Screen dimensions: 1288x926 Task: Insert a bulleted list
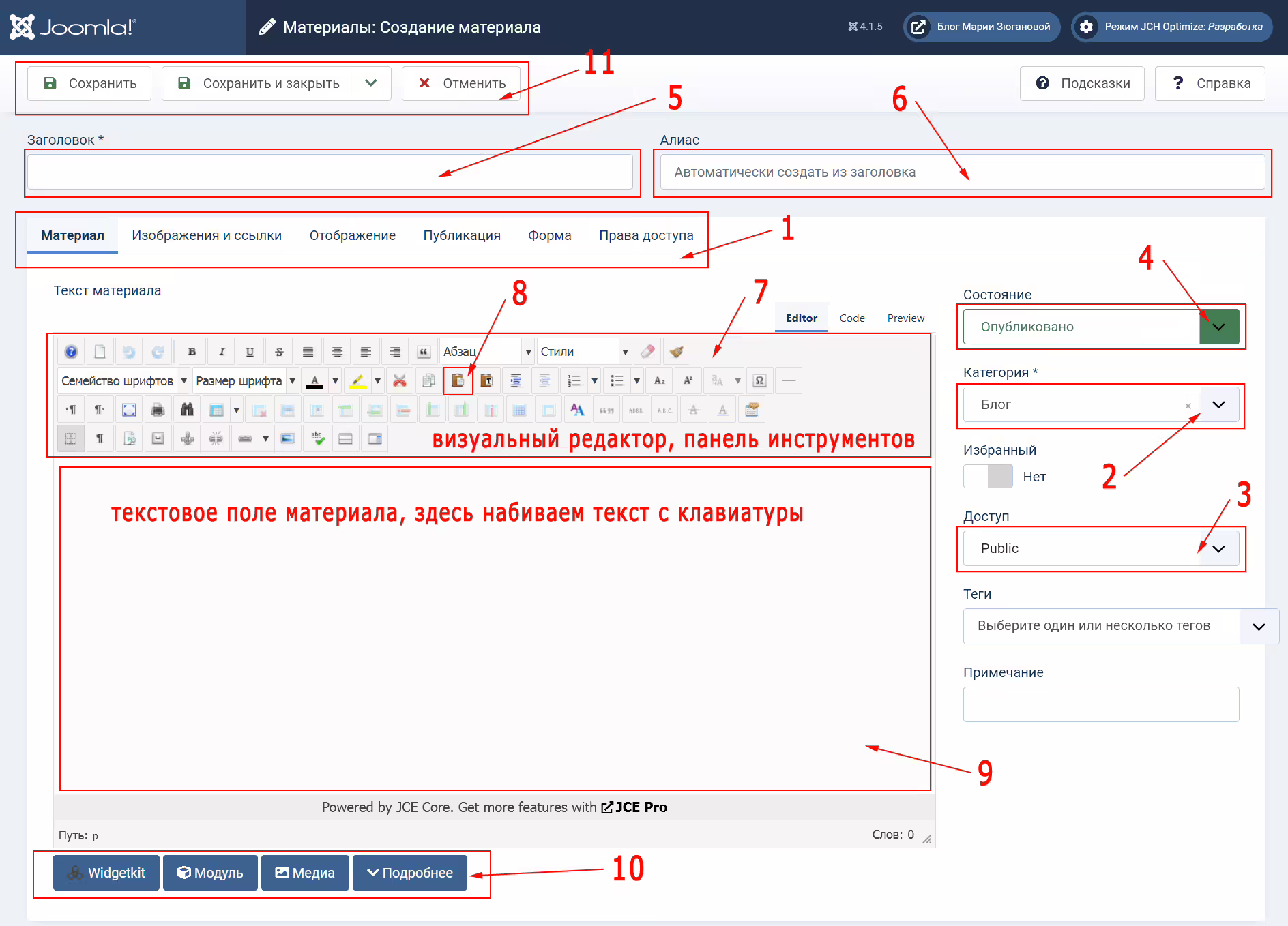(617, 380)
